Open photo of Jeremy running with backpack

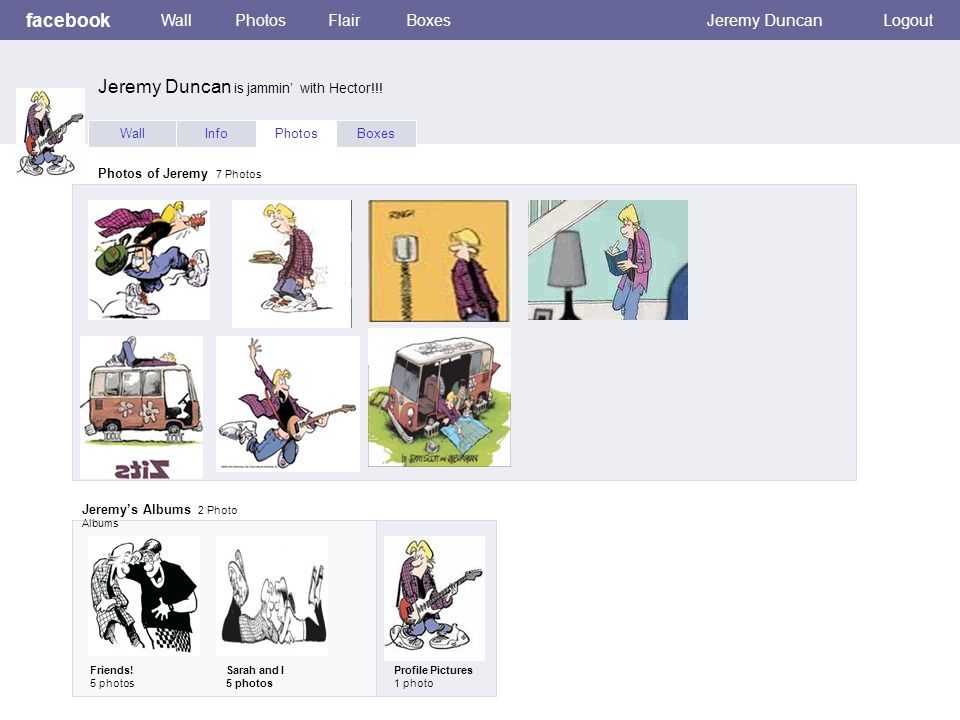[149, 260]
